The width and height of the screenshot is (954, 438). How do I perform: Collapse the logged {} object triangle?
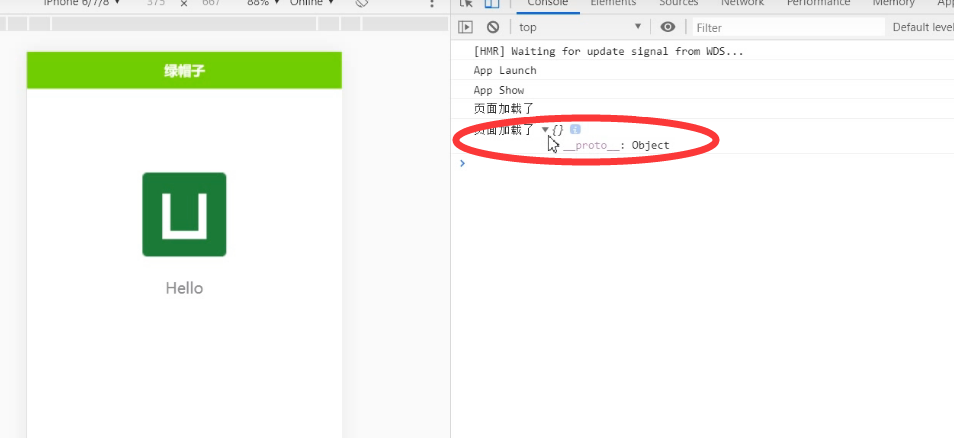[545, 129]
